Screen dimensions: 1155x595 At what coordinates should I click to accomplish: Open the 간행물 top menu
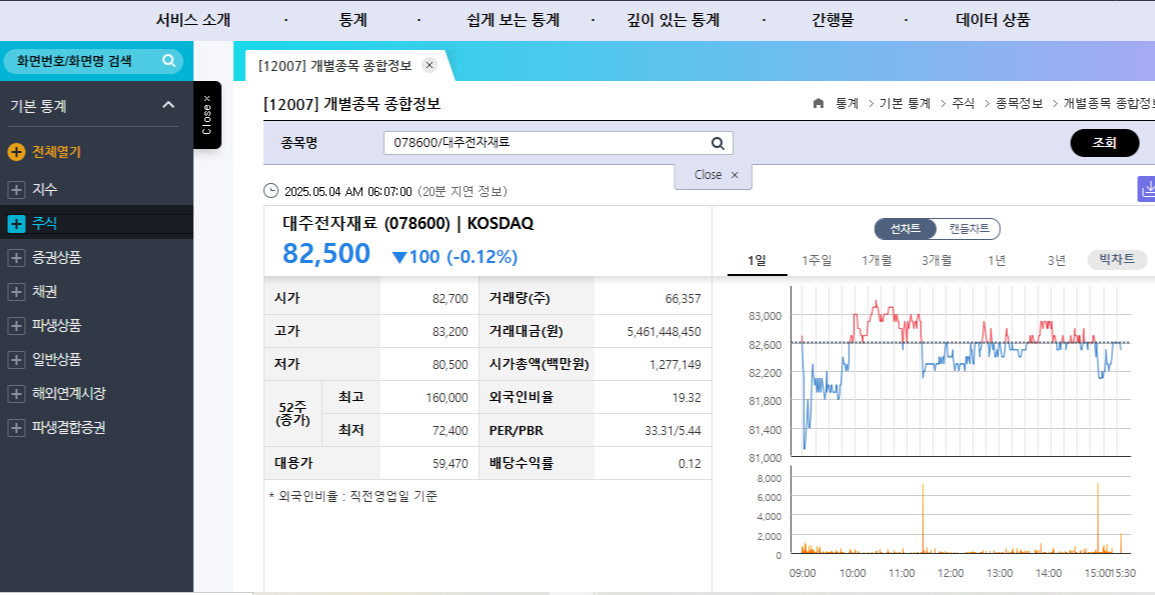(x=832, y=21)
